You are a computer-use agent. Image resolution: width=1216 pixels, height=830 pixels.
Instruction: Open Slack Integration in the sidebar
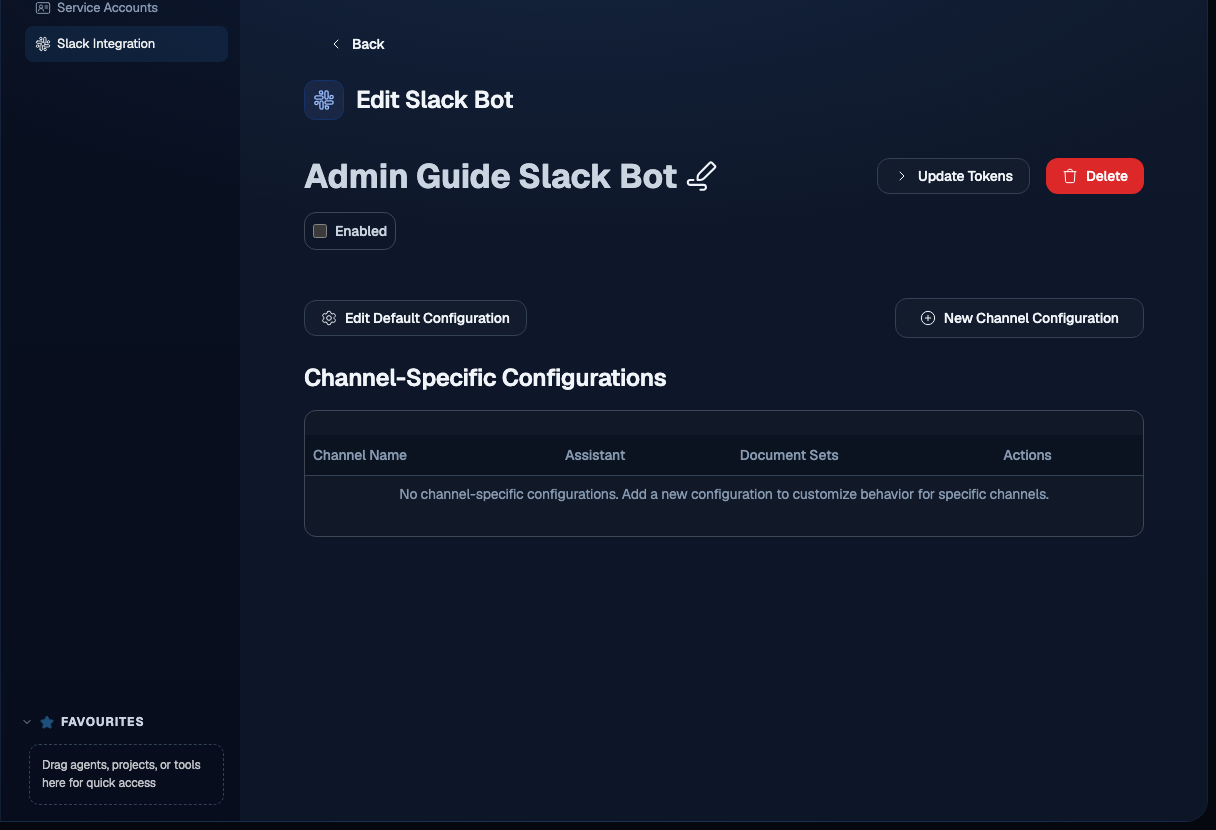pos(126,44)
